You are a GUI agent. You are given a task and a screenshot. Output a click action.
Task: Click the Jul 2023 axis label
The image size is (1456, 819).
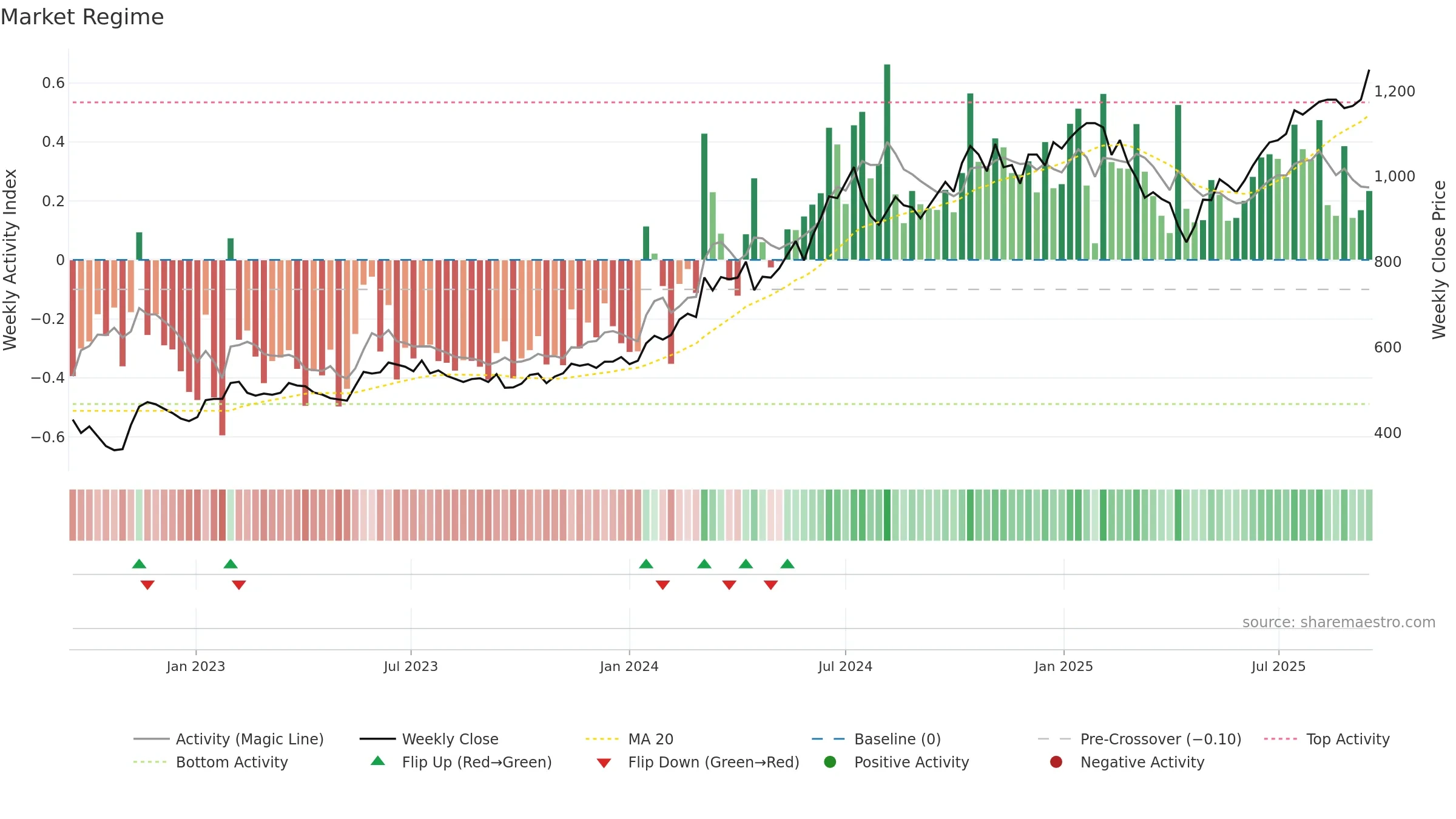pos(411,666)
